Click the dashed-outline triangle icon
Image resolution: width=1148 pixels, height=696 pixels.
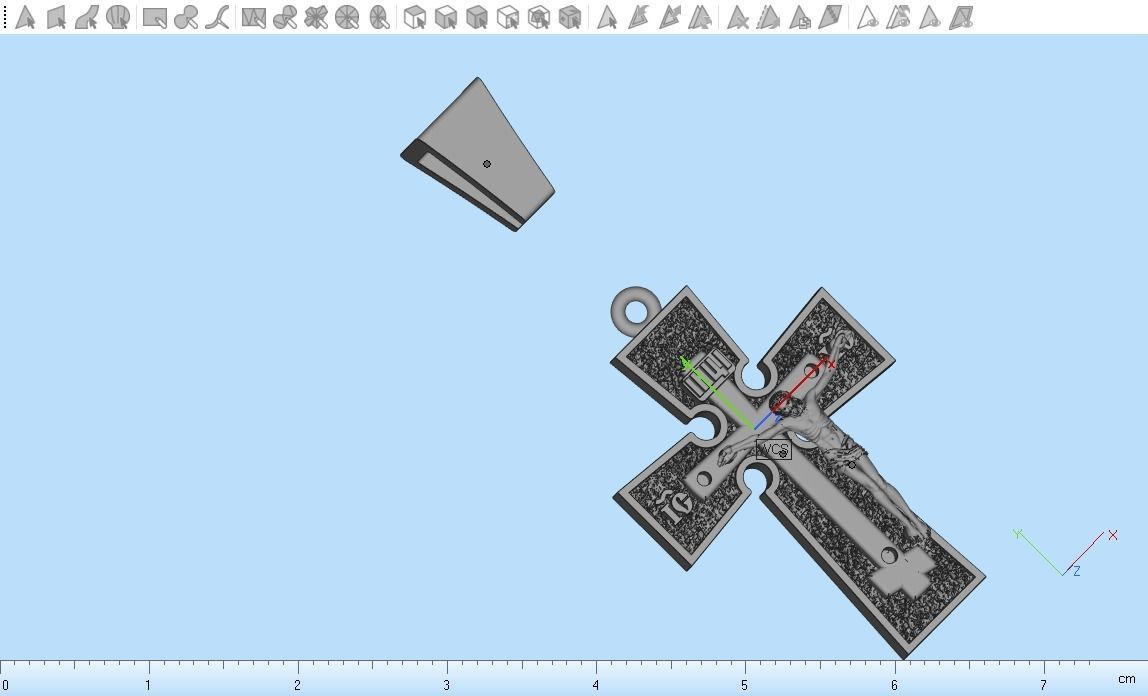click(767, 17)
